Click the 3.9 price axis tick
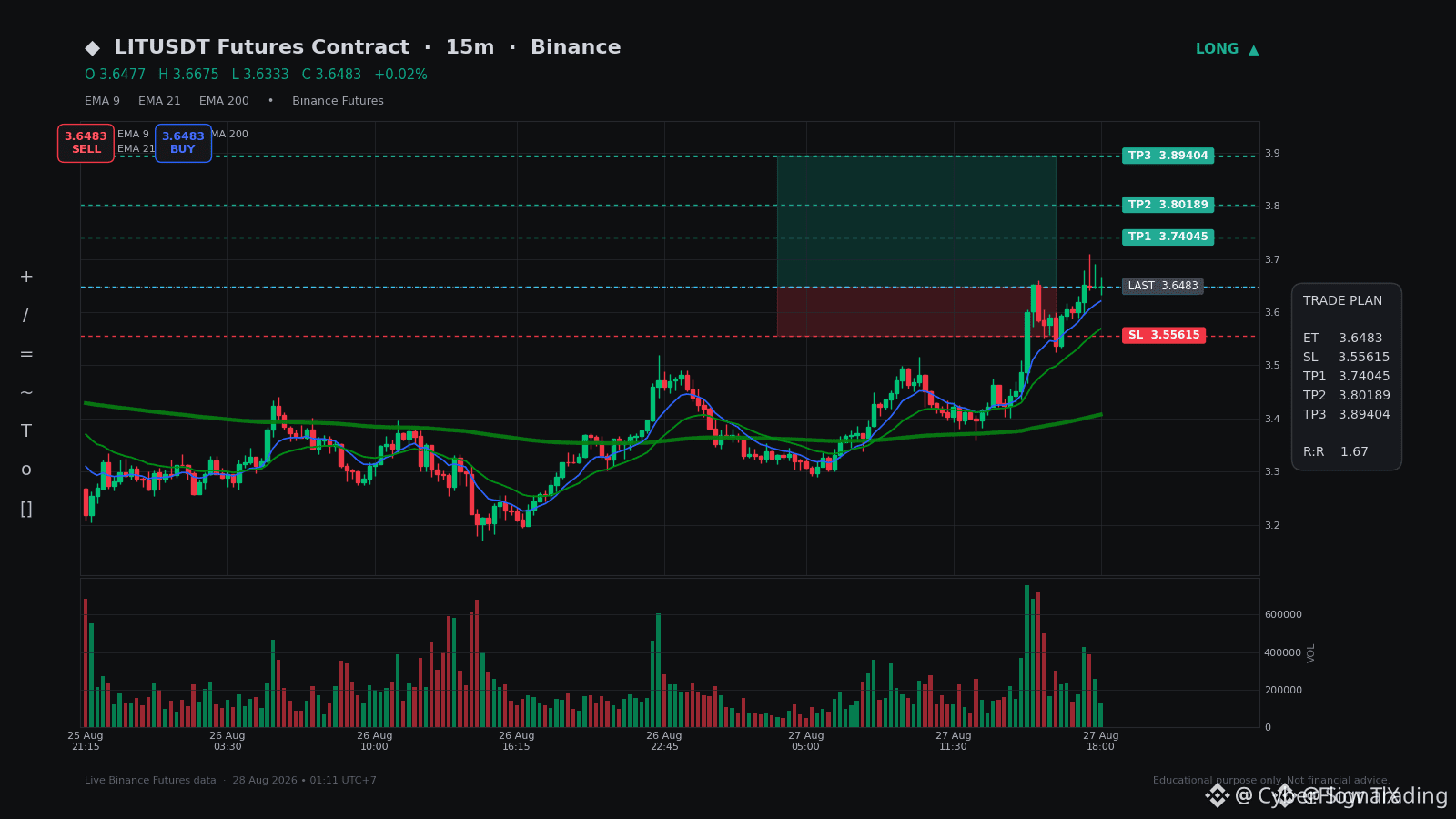Viewport: 1456px width, 819px height. [1272, 154]
